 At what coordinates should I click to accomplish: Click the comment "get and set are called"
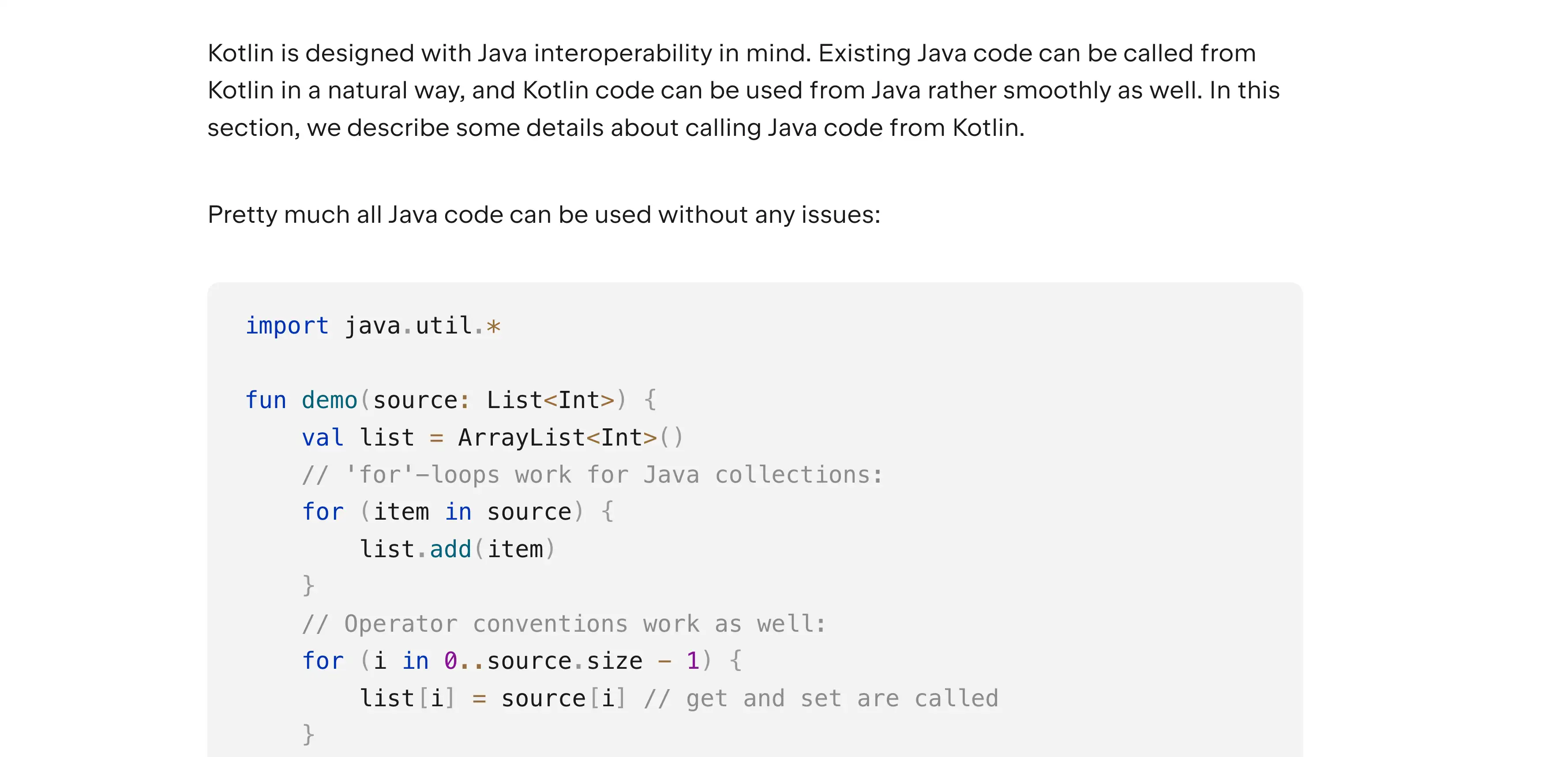pos(822,698)
